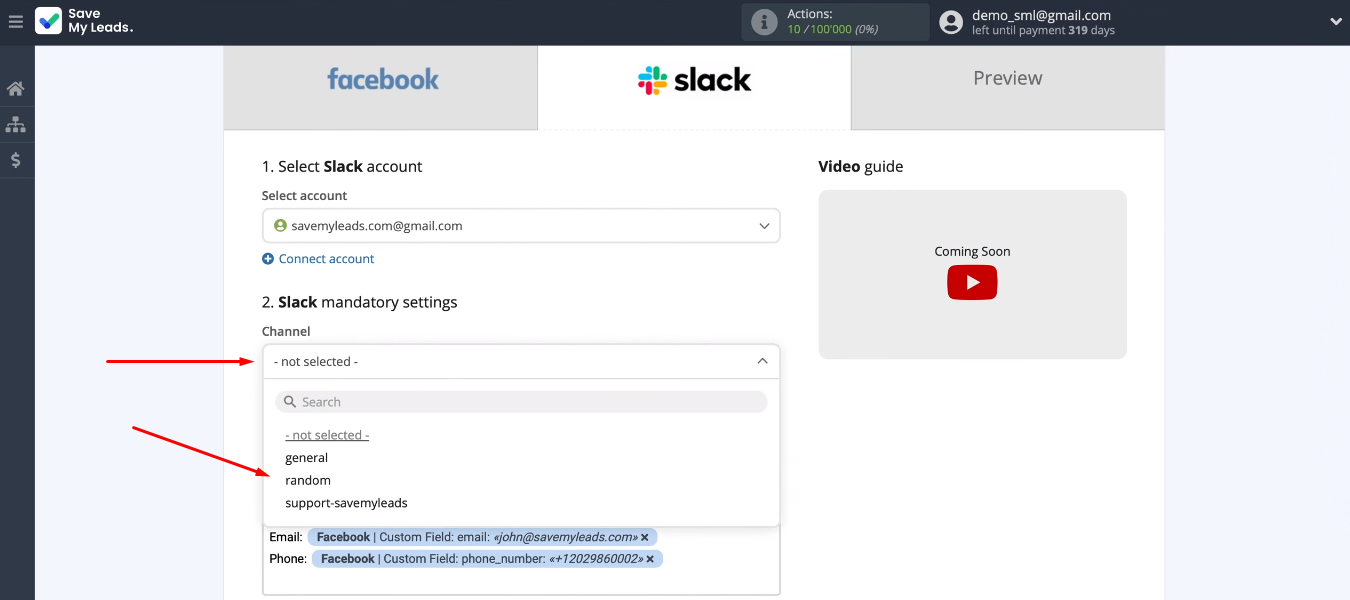Screen dimensions: 1350x600
Task: Open the connections sitemap icon in sidebar
Action: tap(16, 124)
